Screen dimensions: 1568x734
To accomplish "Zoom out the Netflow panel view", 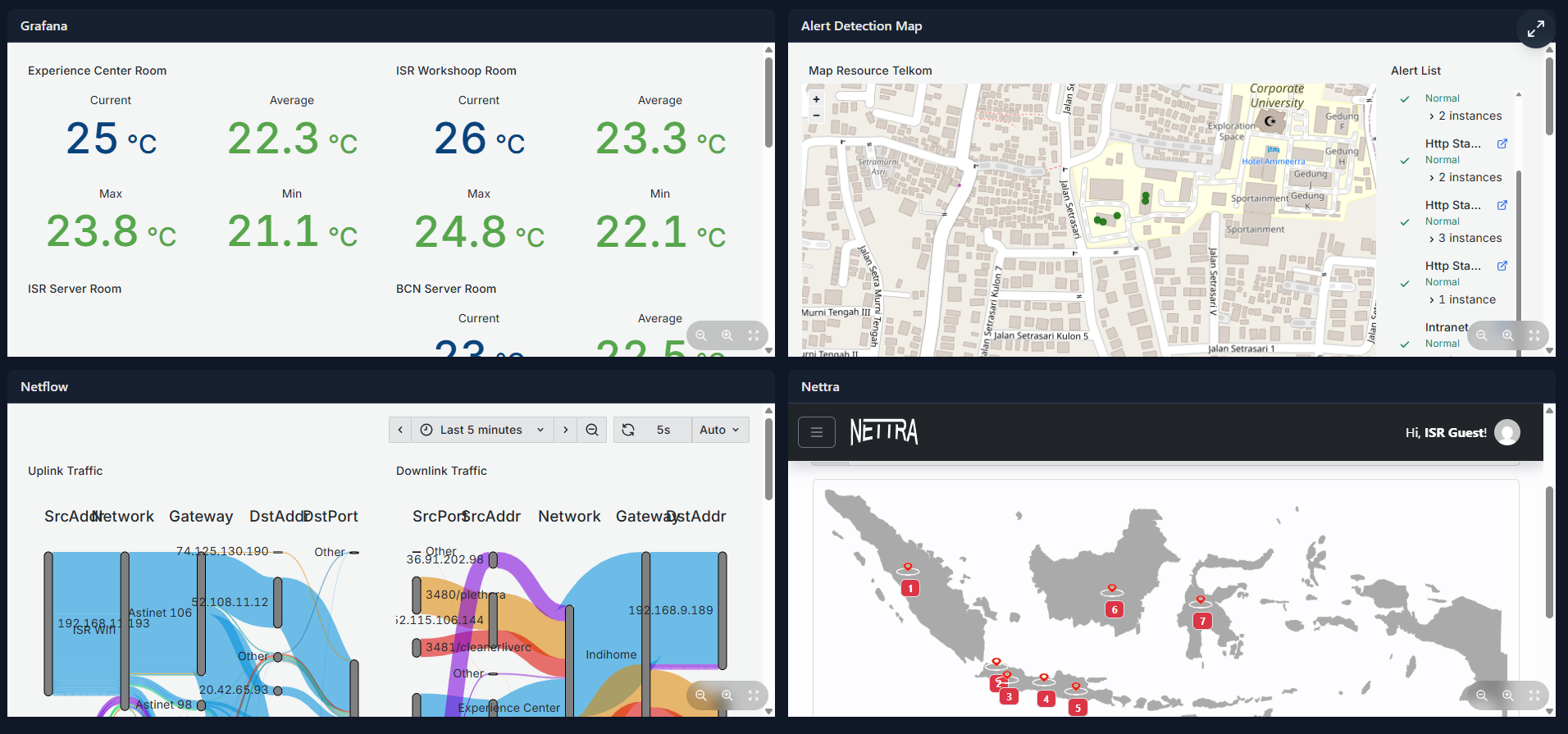I will [701, 695].
